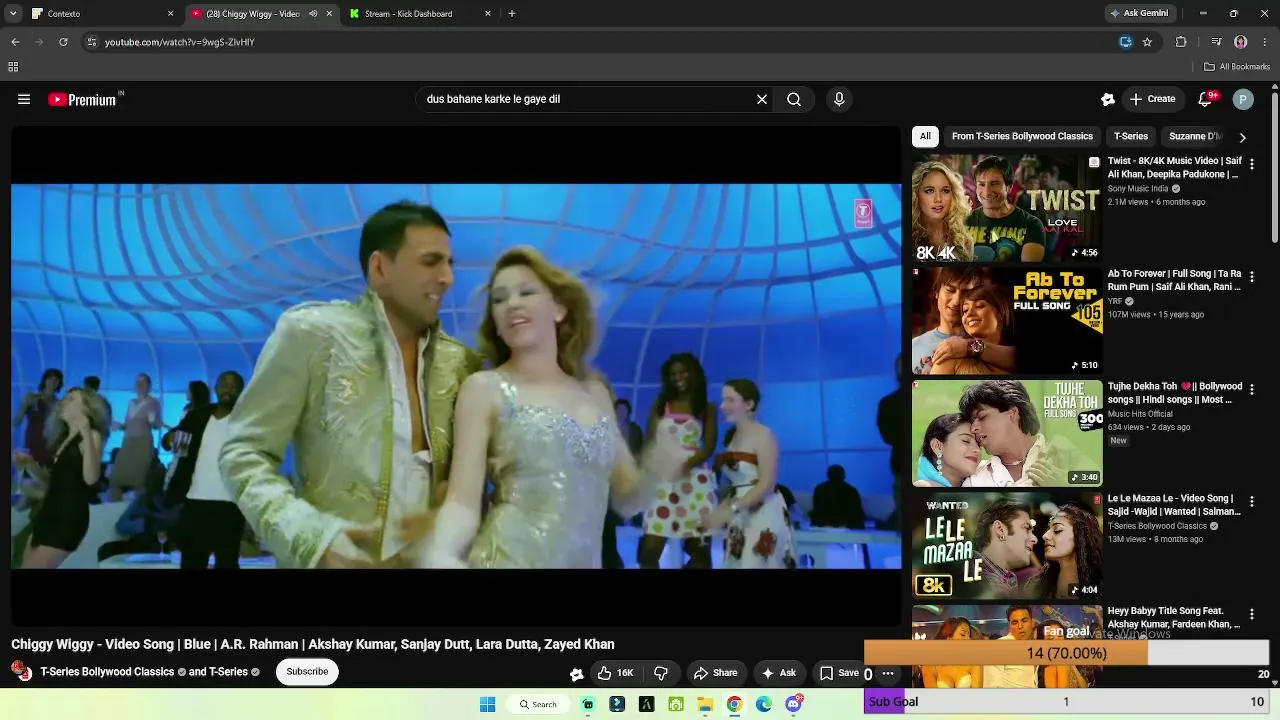Image resolution: width=1280 pixels, height=720 pixels.
Task: Start voice search with the microphone
Action: pyautogui.click(x=839, y=99)
